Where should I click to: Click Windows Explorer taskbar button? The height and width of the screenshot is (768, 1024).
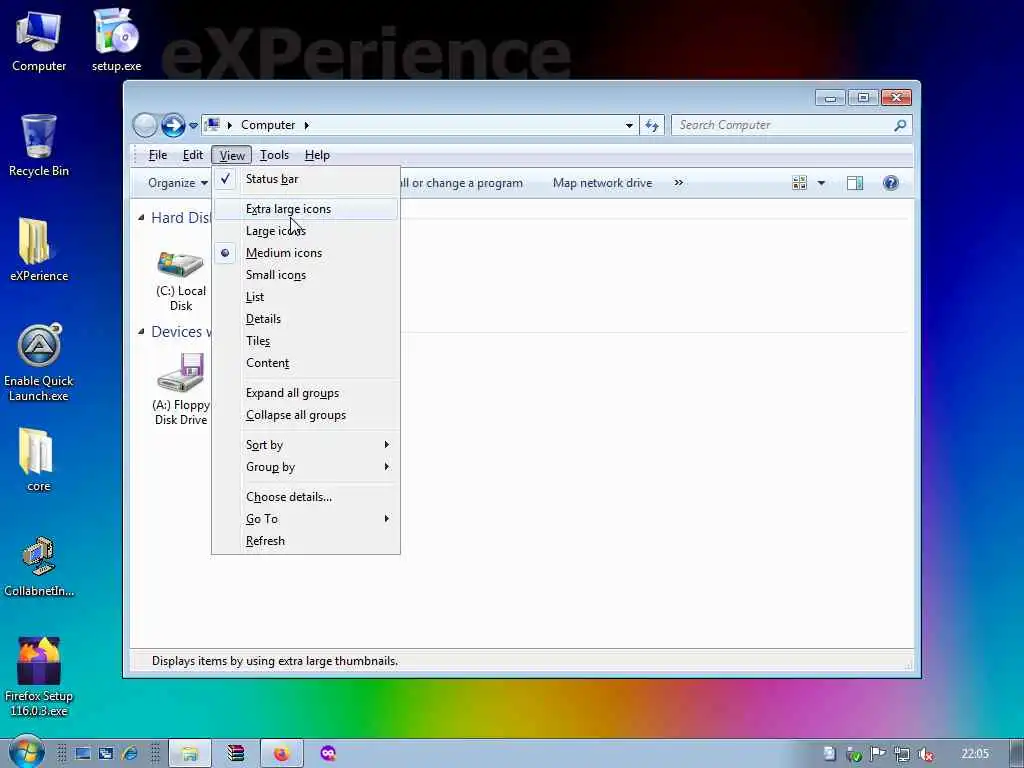[190, 754]
